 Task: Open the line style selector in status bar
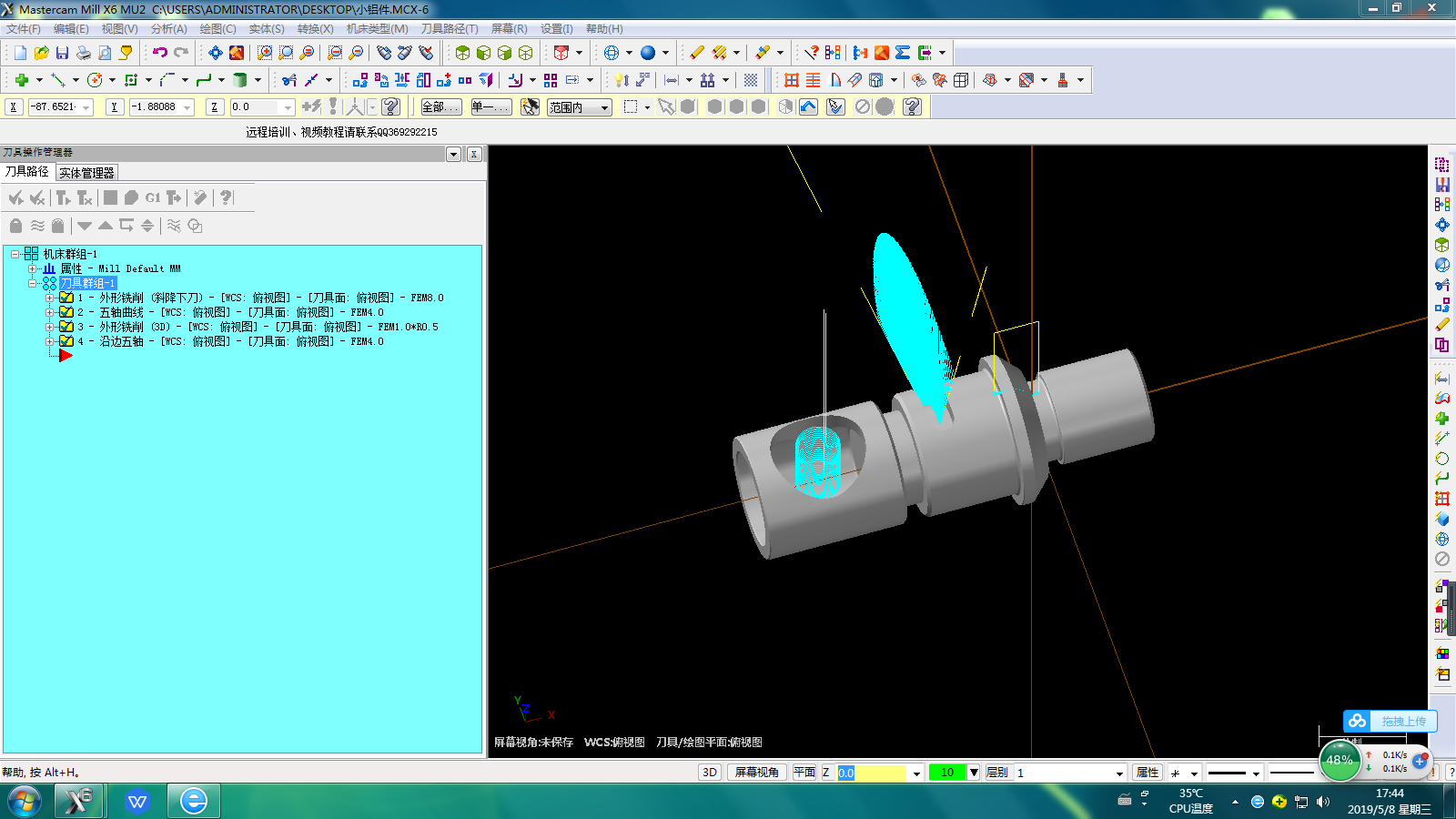(1233, 773)
